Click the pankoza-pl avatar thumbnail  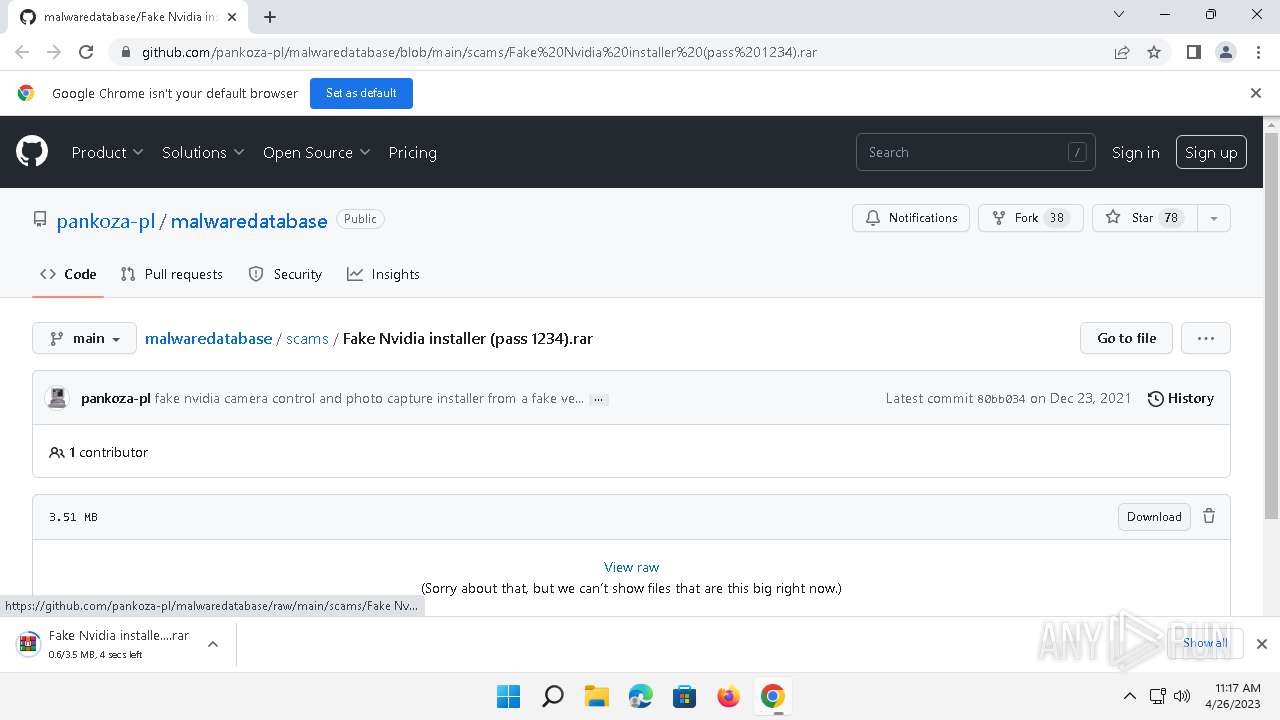tap(57, 398)
